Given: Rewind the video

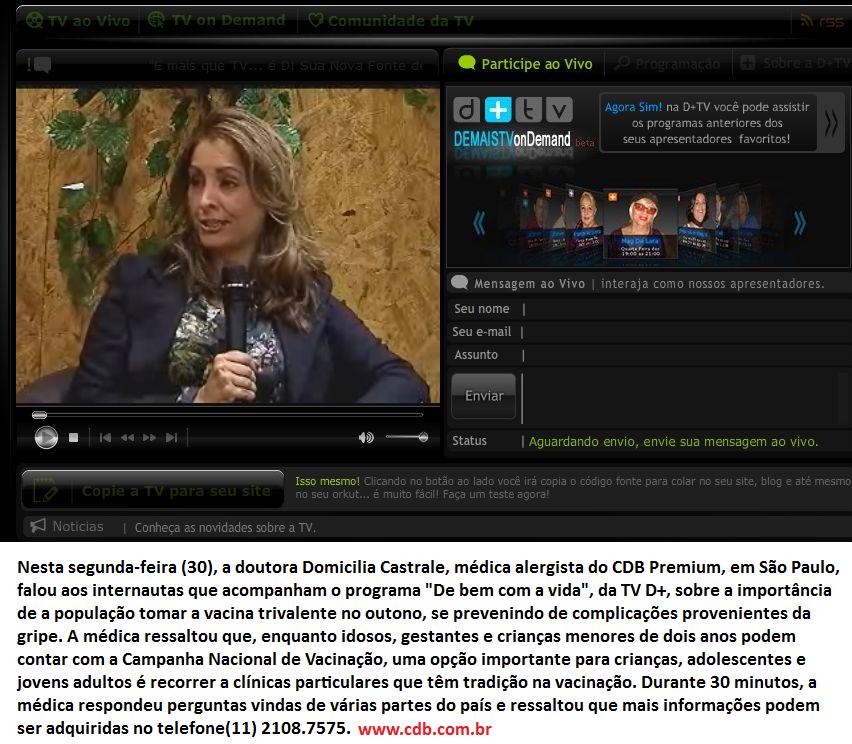Looking at the screenshot, I should pyautogui.click(x=127, y=437).
